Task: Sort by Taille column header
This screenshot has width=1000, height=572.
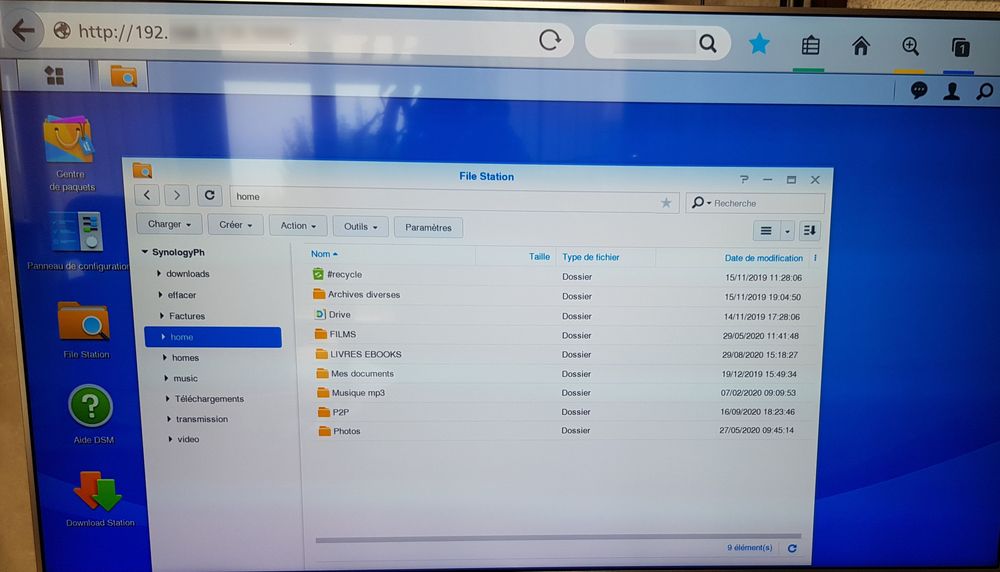Action: (539, 256)
